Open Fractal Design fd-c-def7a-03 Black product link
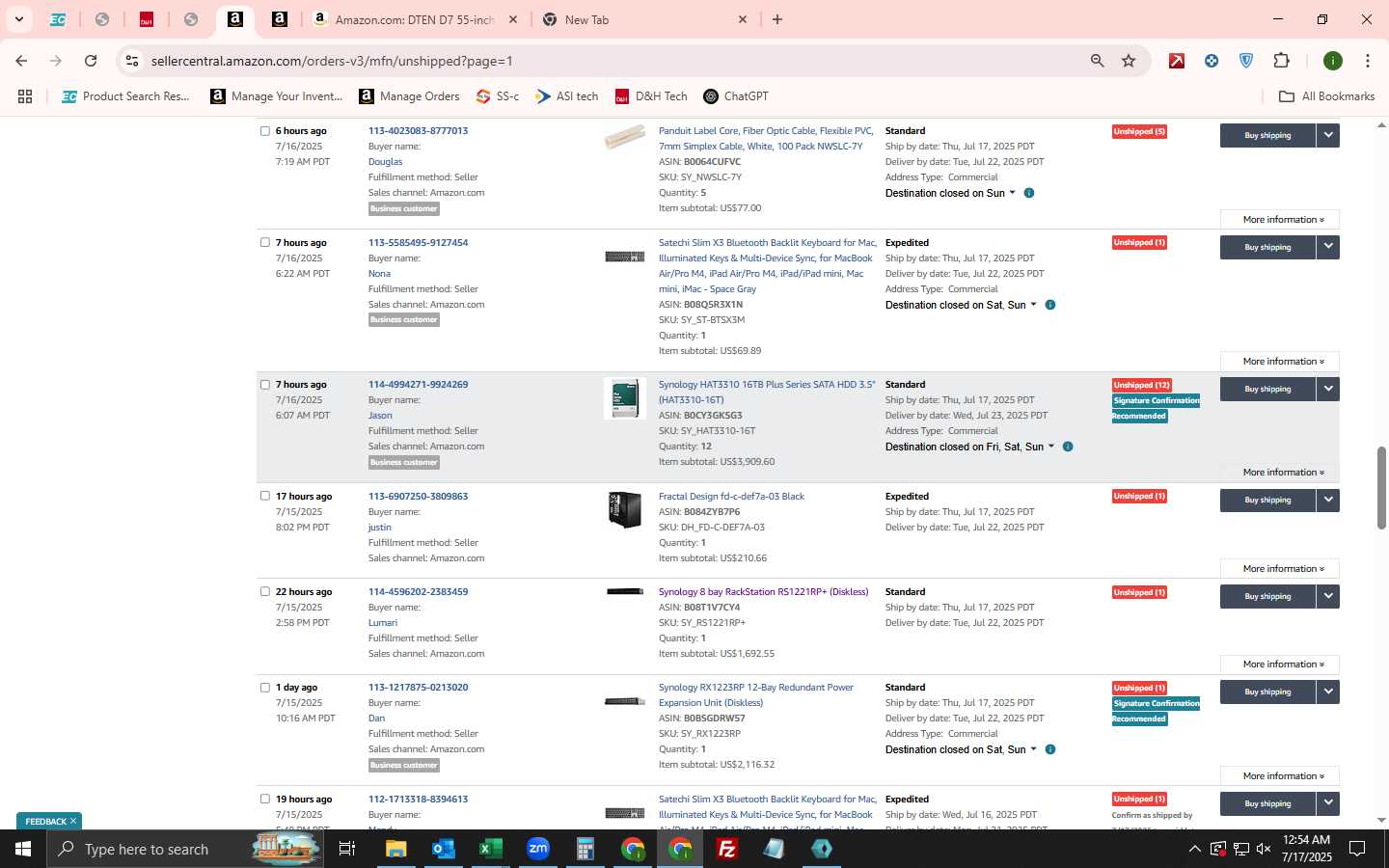 pyautogui.click(x=731, y=497)
